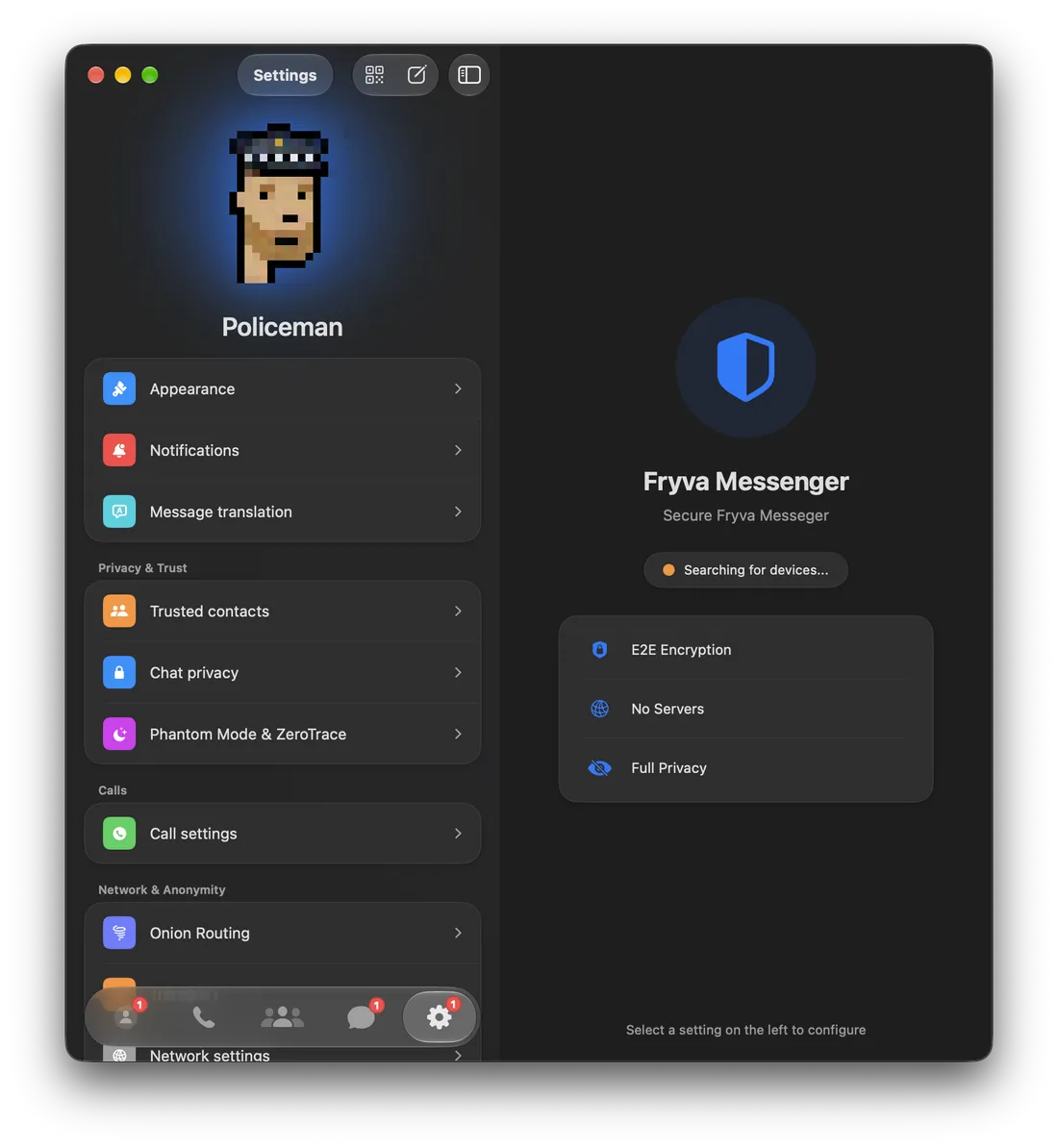Viewport: 1058px width, 1148px height.
Task: Open the QR code scanner icon
Action: [374, 75]
